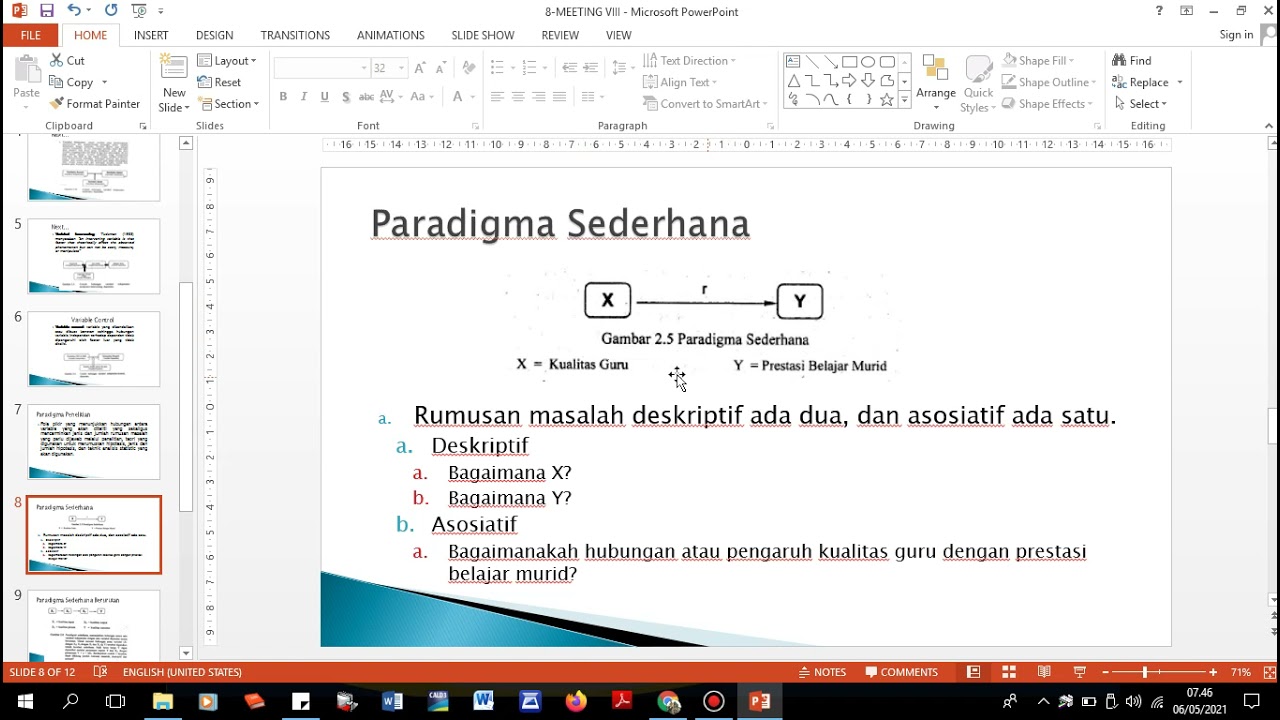
Task: Click the Increase List Level icon
Action: 590,68
